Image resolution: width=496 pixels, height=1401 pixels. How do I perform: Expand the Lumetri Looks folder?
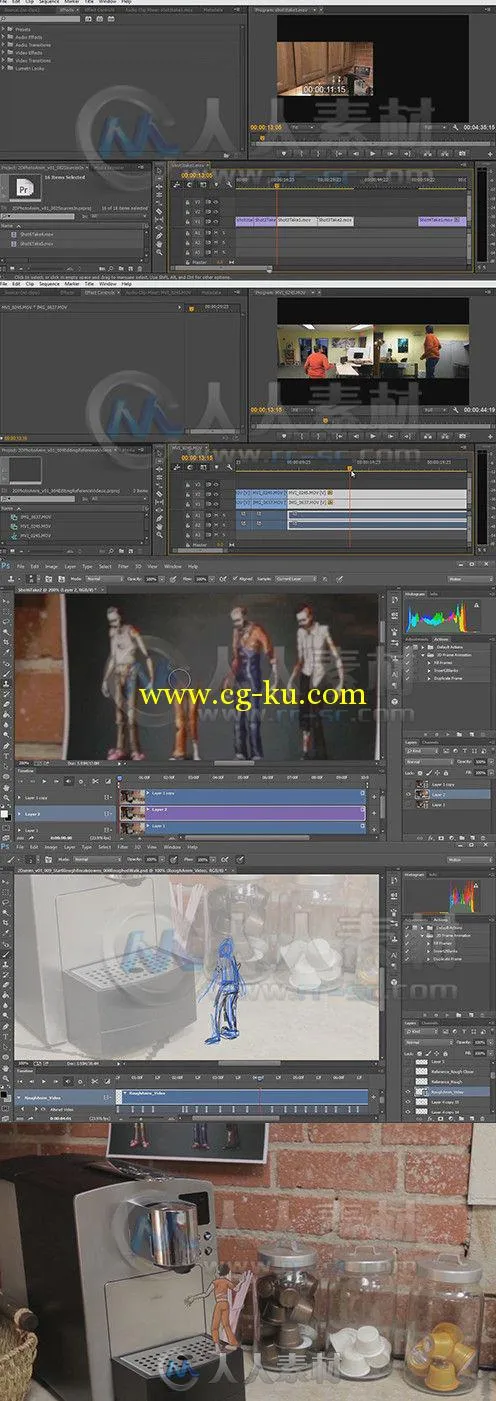4,68
